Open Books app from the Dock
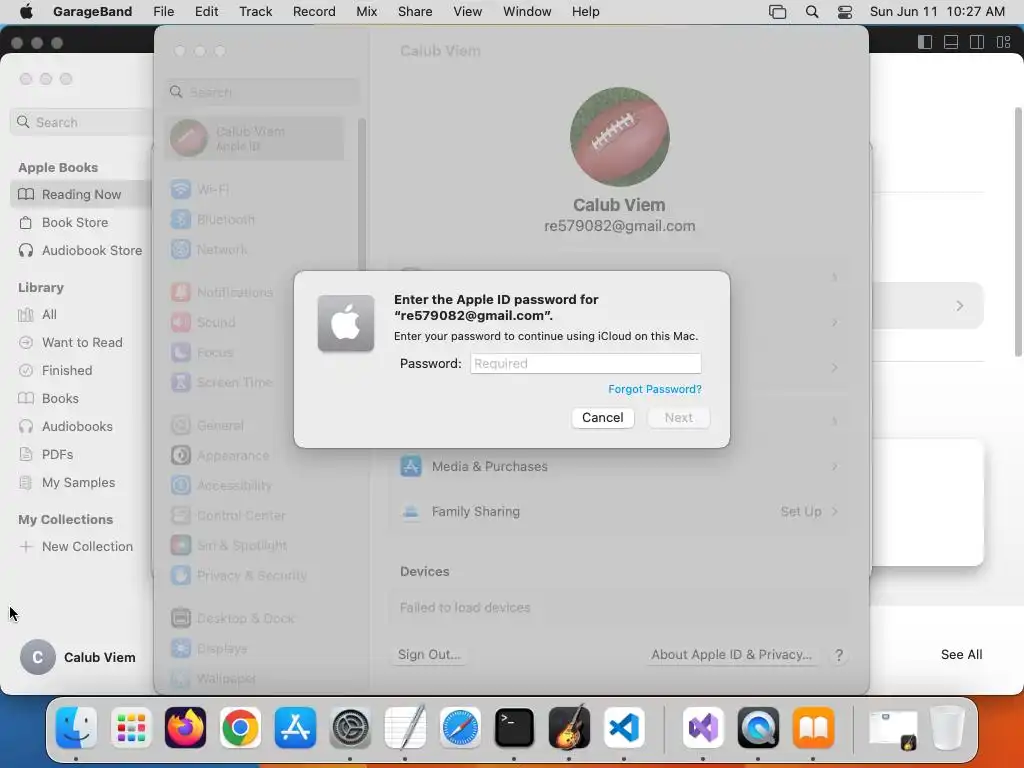This screenshot has width=1024, height=768. [x=813, y=728]
